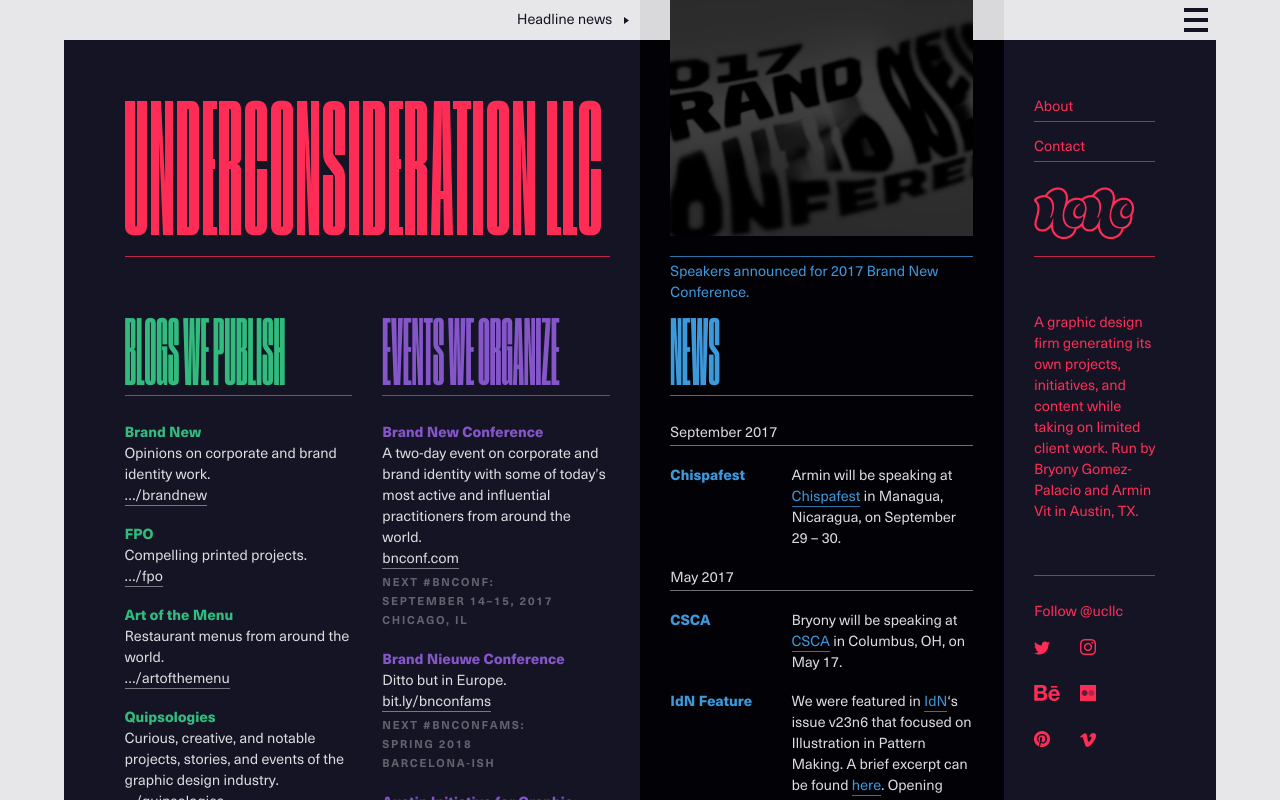1280x800 pixels.
Task: Open the Brand New blog title link
Action: tap(163, 432)
